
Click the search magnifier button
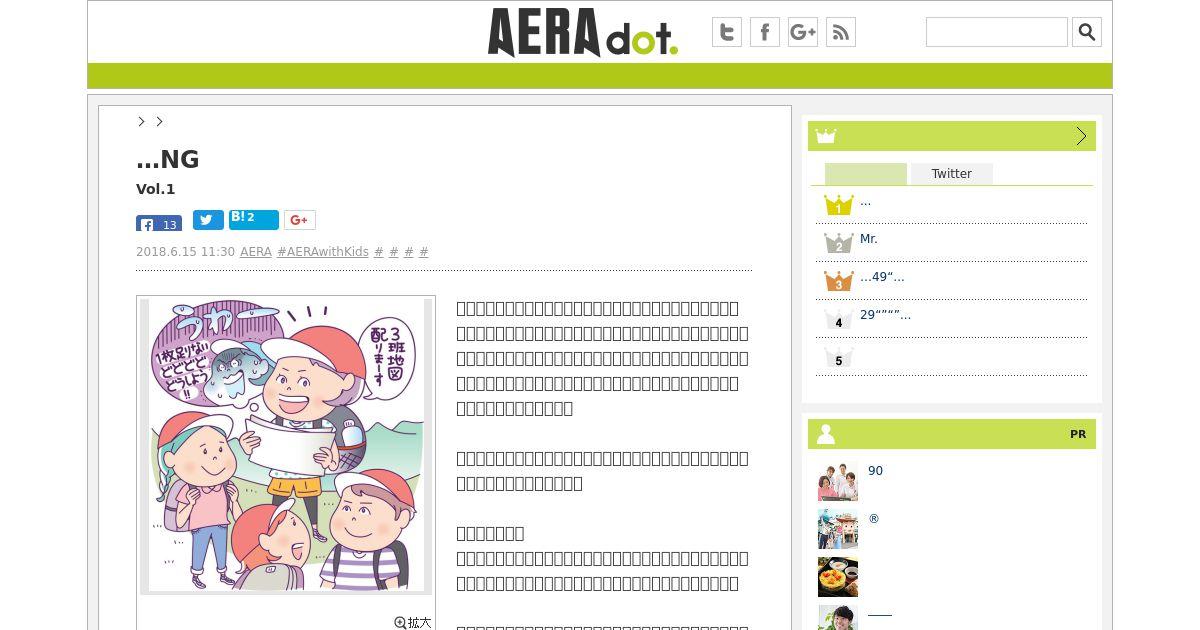(x=1087, y=32)
